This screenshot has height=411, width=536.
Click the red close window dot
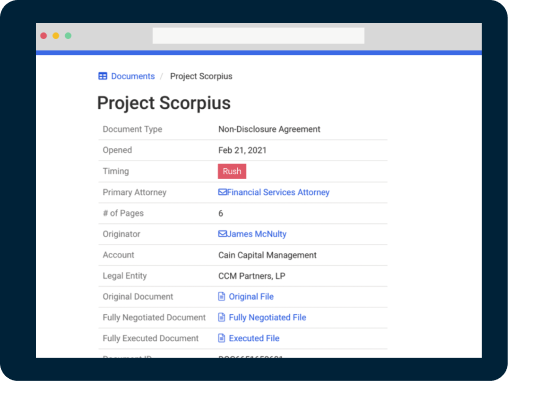click(43, 36)
